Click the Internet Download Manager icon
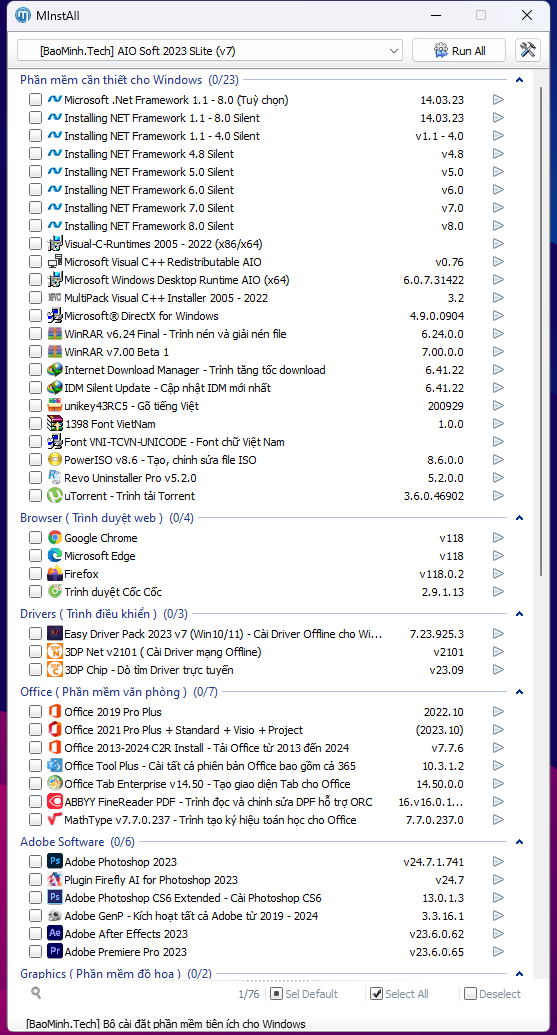This screenshot has height=1035, width=557. (55, 370)
